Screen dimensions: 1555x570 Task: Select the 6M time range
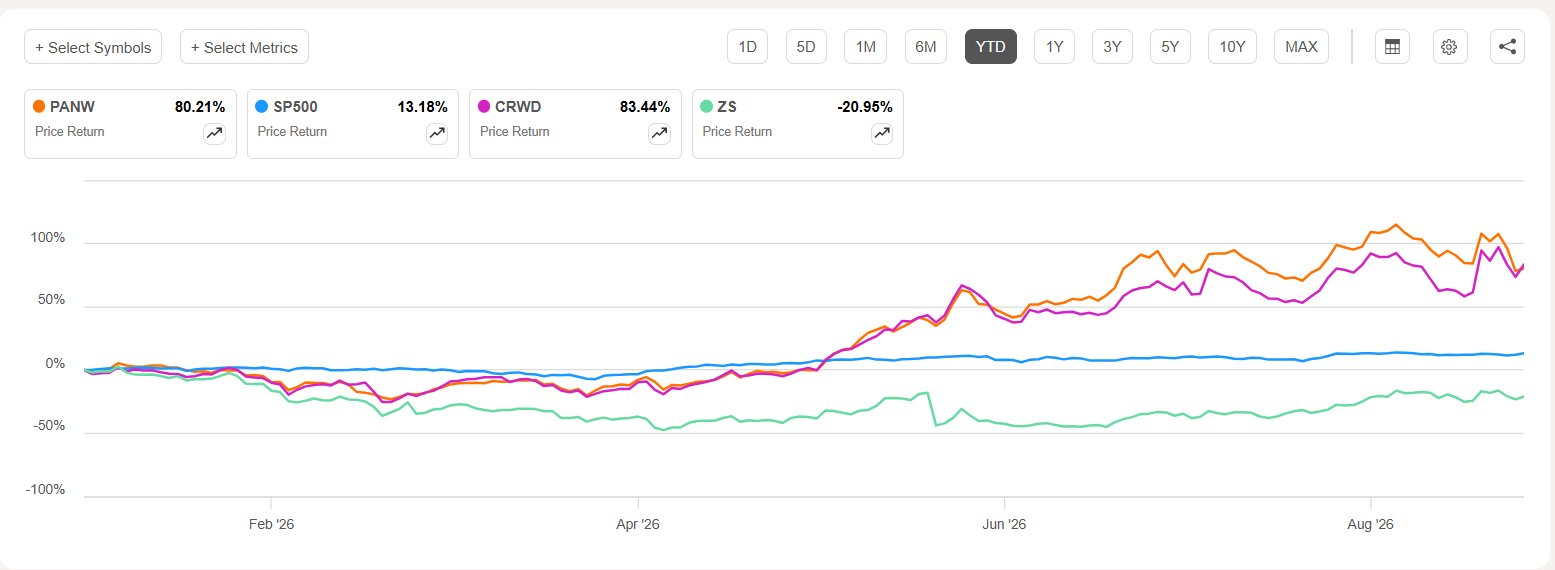[x=926, y=47]
